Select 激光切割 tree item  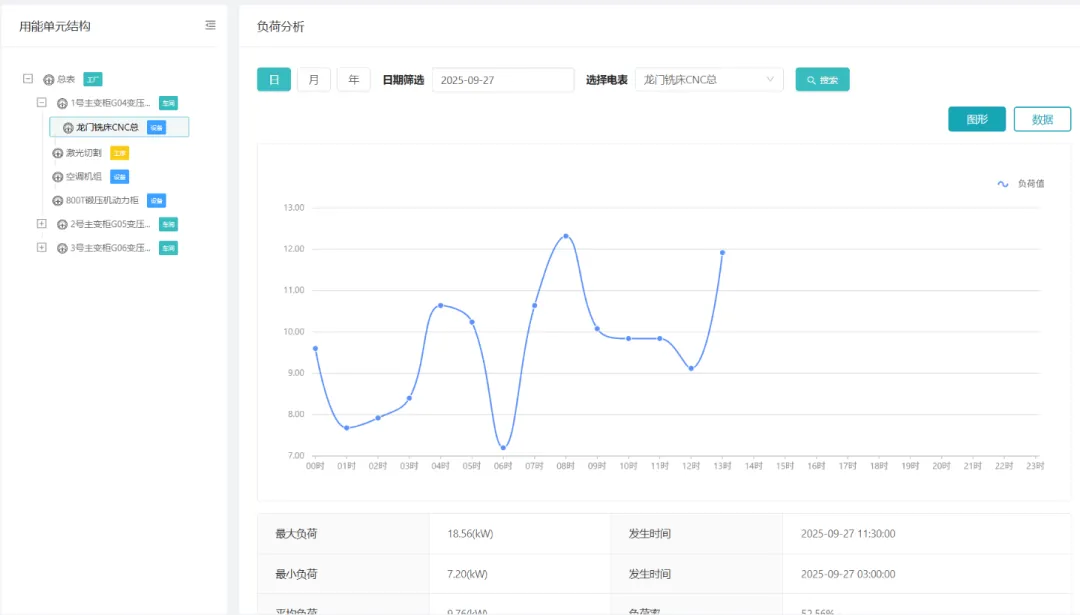pyautogui.click(x=83, y=153)
